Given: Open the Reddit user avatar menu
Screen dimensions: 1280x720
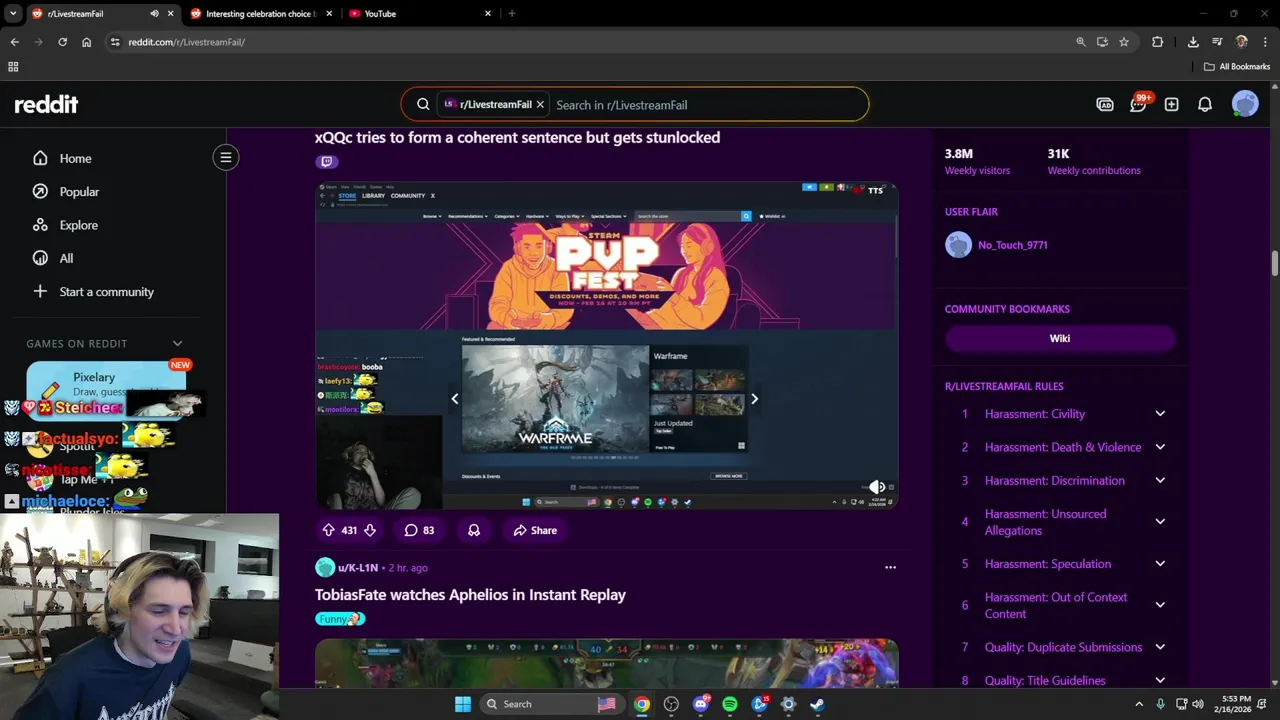Looking at the screenshot, I should pyautogui.click(x=1245, y=104).
